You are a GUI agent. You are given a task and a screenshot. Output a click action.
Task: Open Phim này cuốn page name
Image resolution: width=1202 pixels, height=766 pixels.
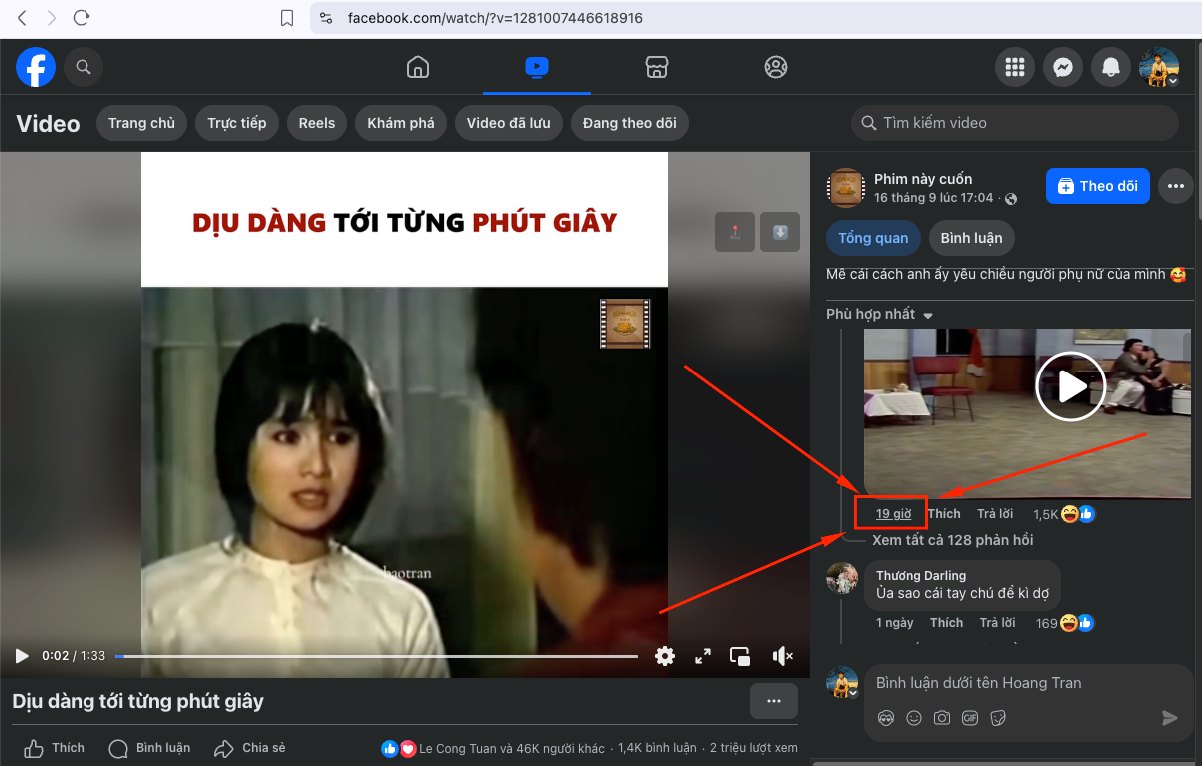(x=923, y=179)
